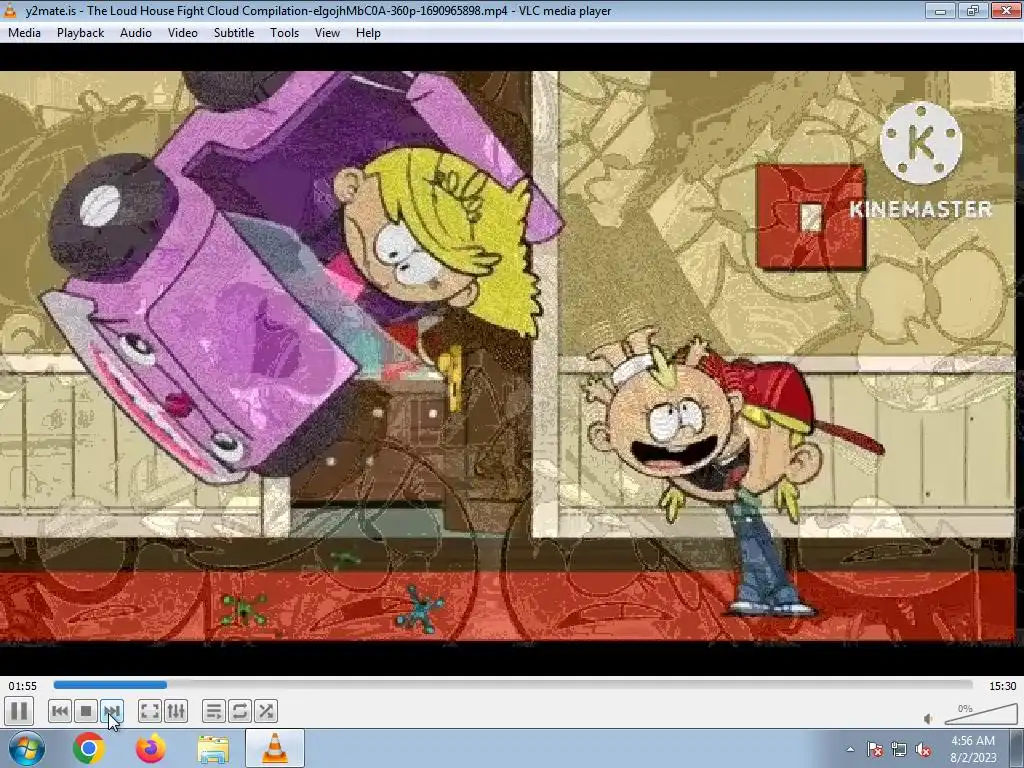The width and height of the screenshot is (1024, 768).
Task: Open Action Center flag tray icon
Action: point(875,750)
